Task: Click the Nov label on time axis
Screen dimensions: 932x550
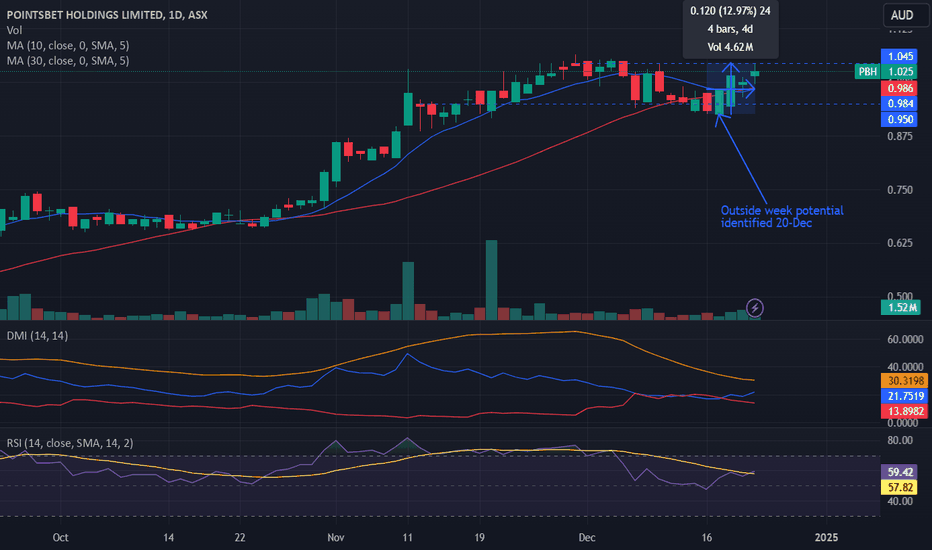Action: pos(336,538)
